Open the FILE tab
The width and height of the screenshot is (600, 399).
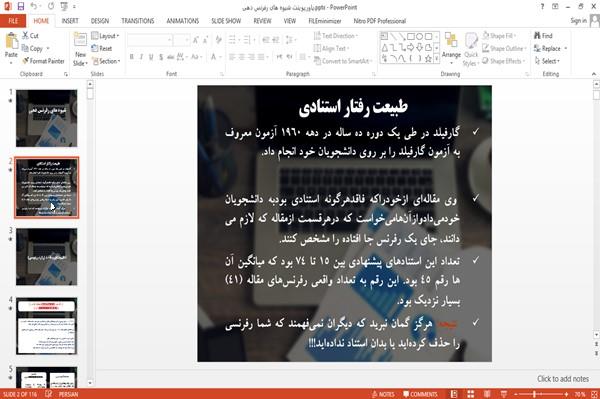pos(13,21)
